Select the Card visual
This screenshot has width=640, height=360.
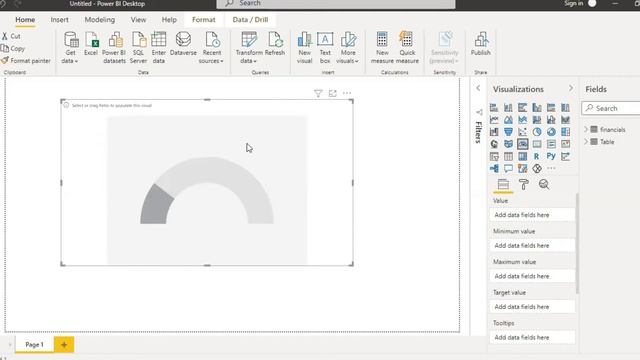[537, 144]
